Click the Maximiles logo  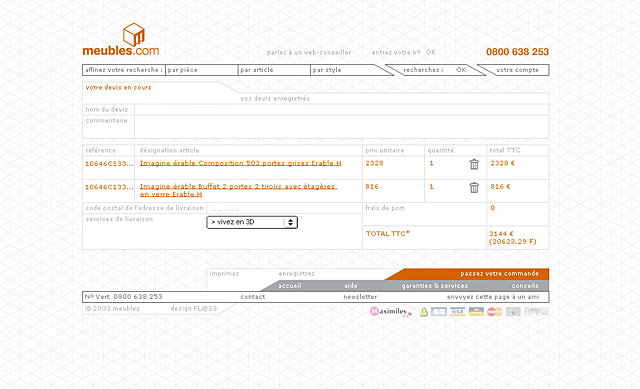(x=391, y=312)
